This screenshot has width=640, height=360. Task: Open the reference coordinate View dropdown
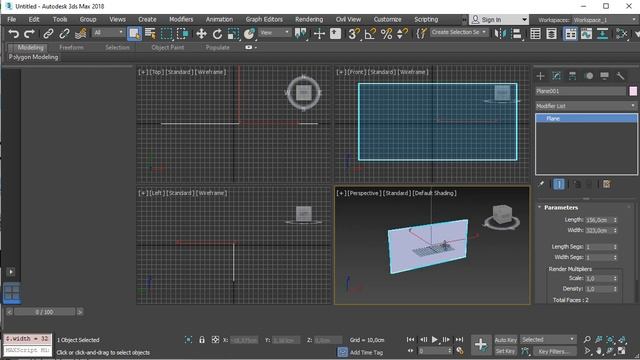click(x=275, y=32)
